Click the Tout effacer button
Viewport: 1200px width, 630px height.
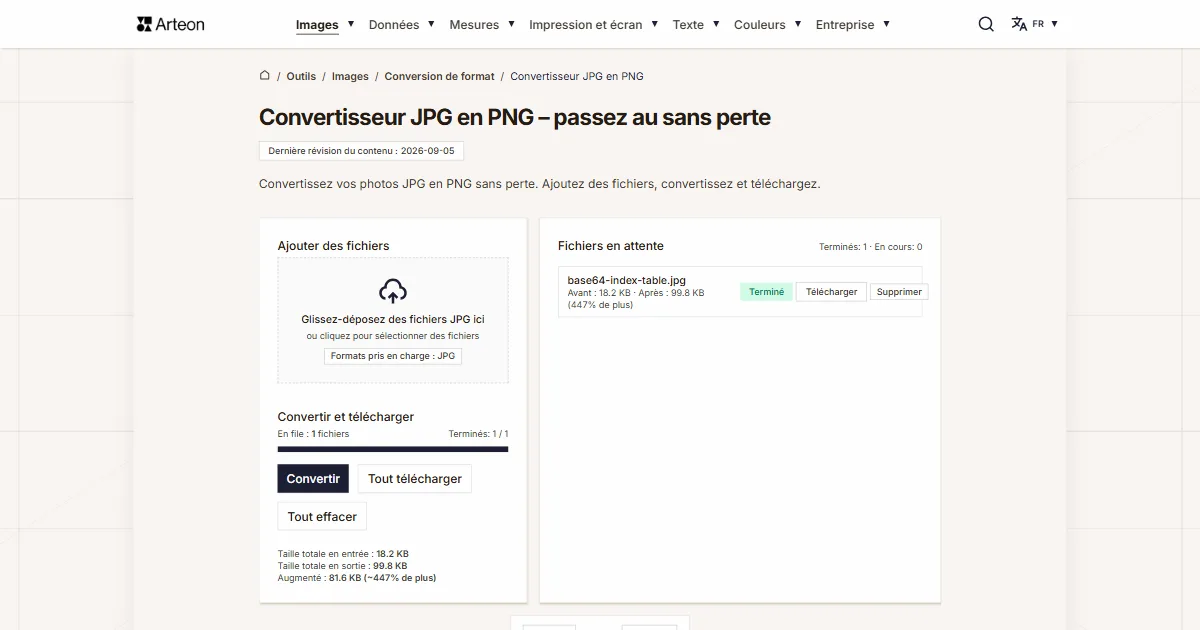[322, 517]
